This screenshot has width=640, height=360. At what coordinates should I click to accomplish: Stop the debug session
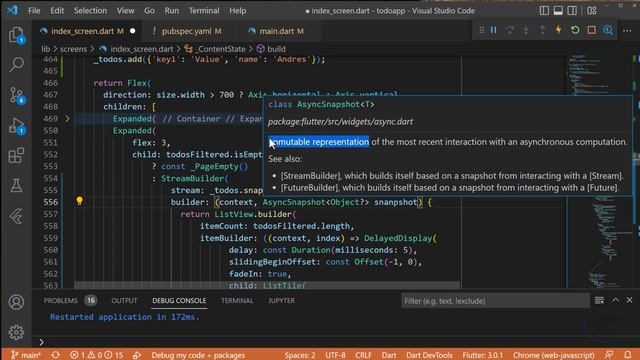(x=591, y=30)
